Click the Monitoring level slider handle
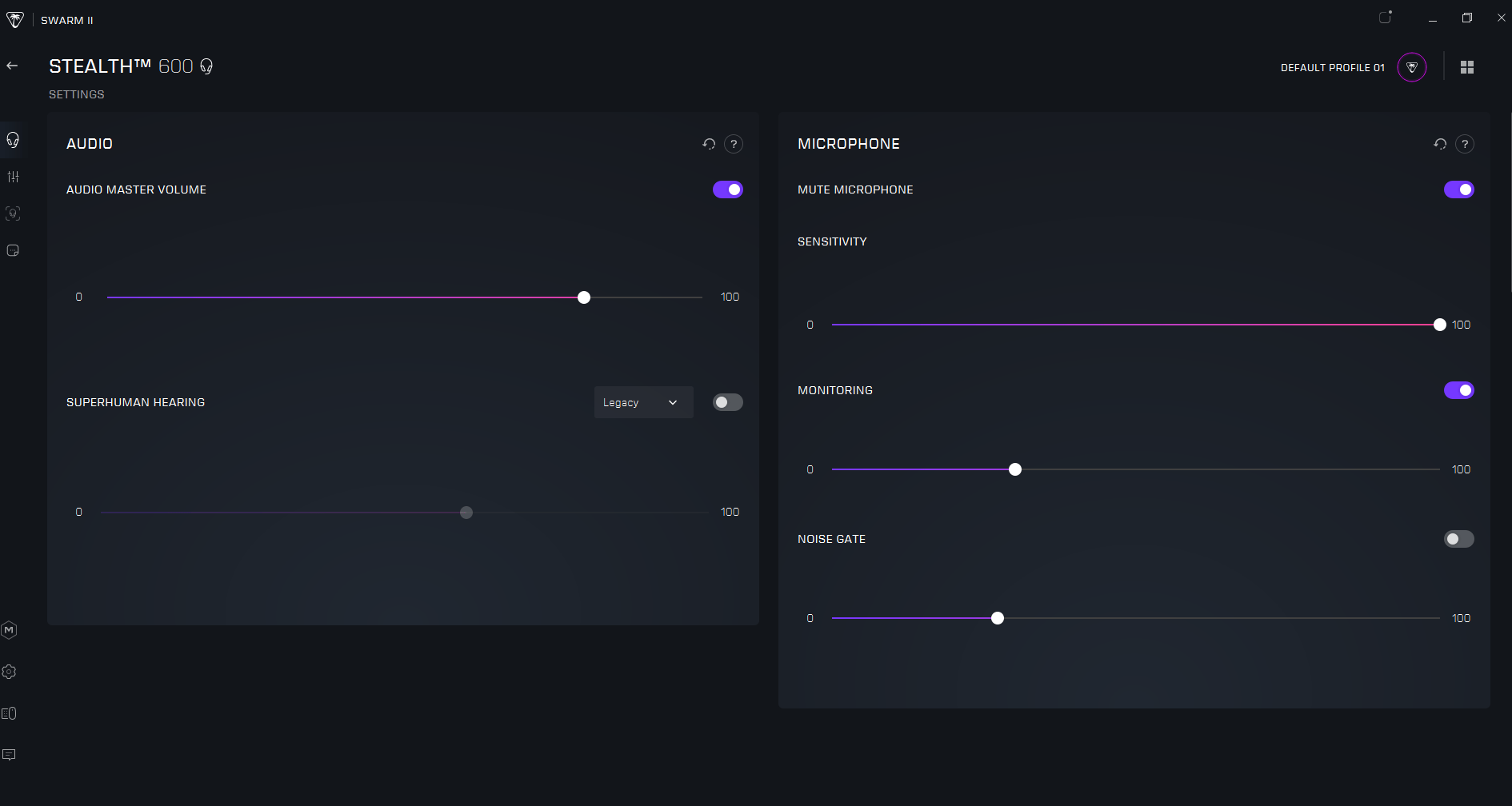Image resolution: width=1512 pixels, height=806 pixels. point(1015,469)
